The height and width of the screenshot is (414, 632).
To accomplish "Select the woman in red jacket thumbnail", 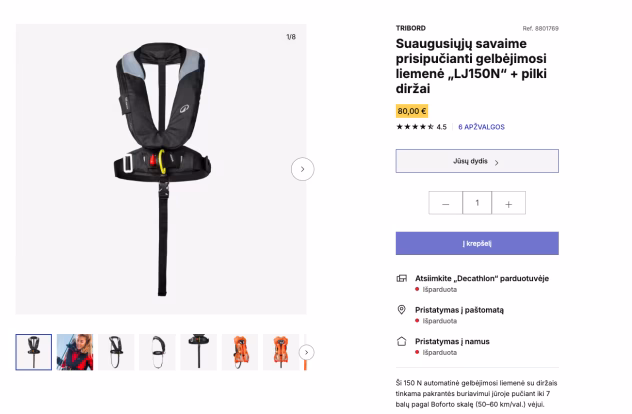I will (75, 352).
